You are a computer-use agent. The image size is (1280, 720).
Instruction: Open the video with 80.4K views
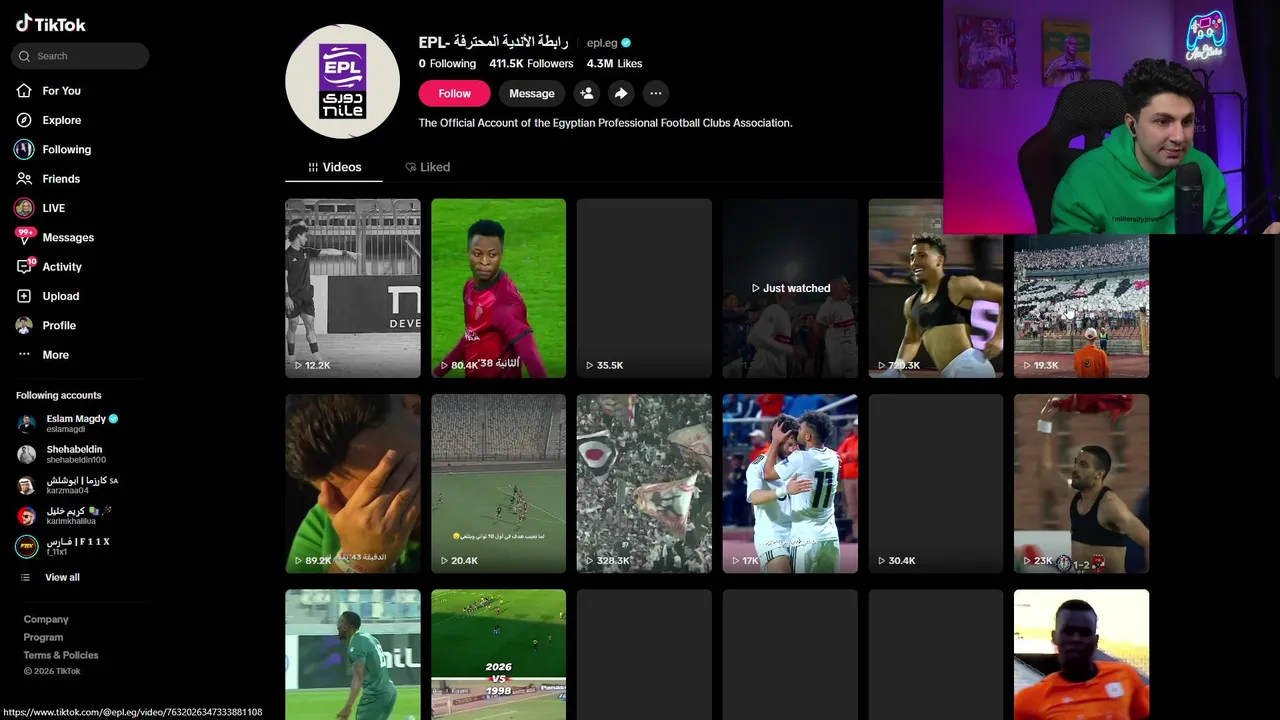(x=499, y=288)
